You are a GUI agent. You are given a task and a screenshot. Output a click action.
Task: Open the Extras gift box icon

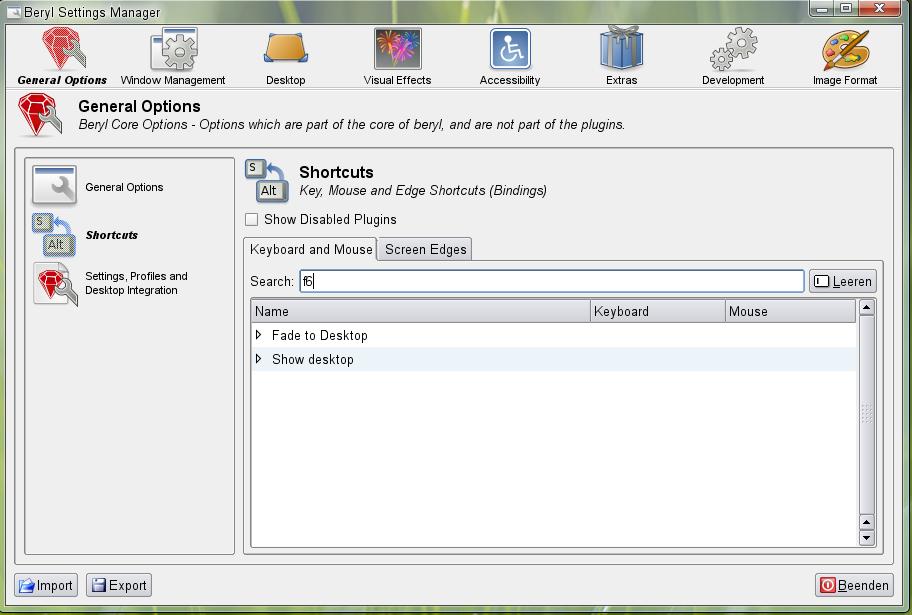tap(621, 48)
